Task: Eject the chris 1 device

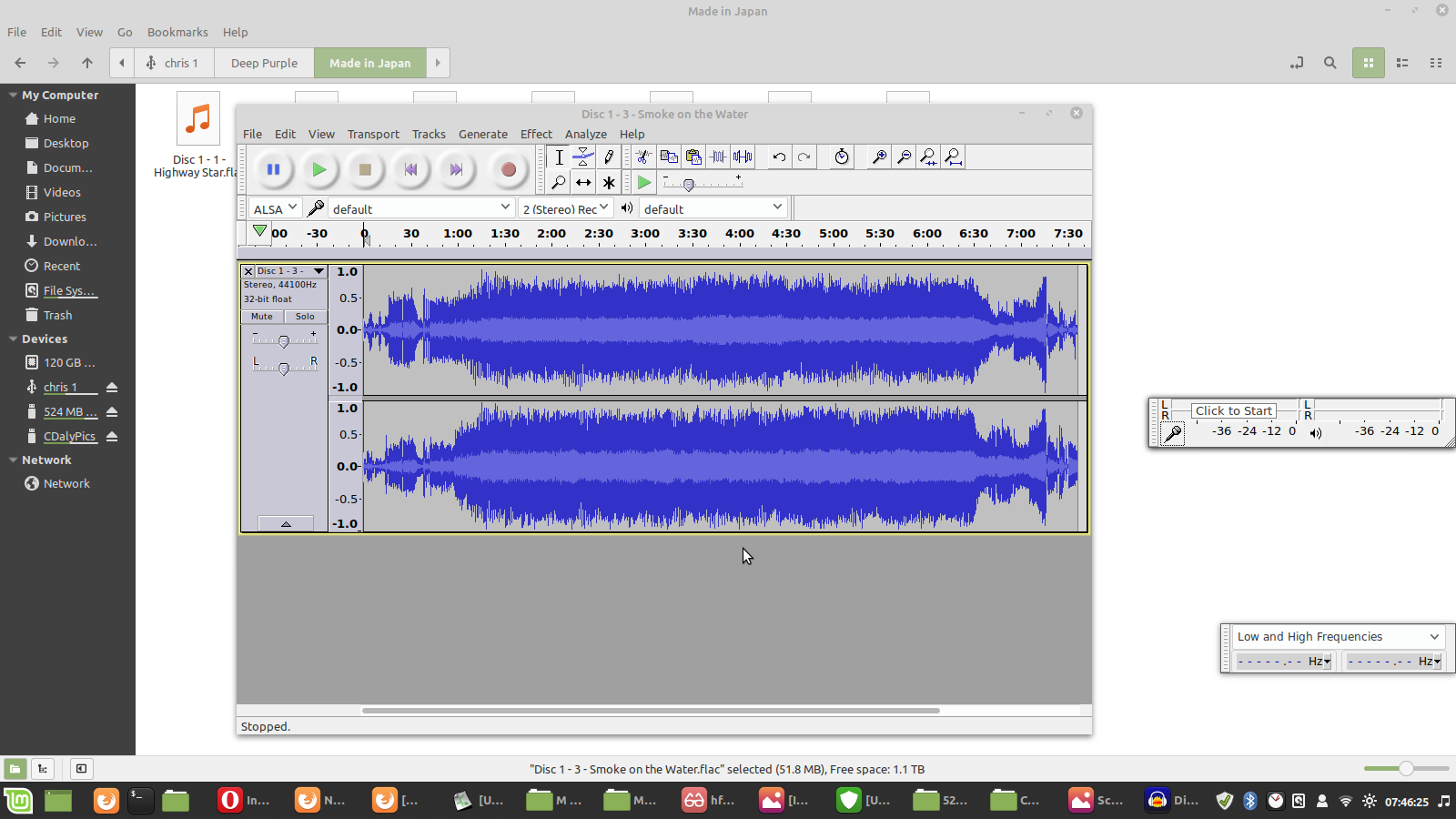Action: tap(112, 388)
